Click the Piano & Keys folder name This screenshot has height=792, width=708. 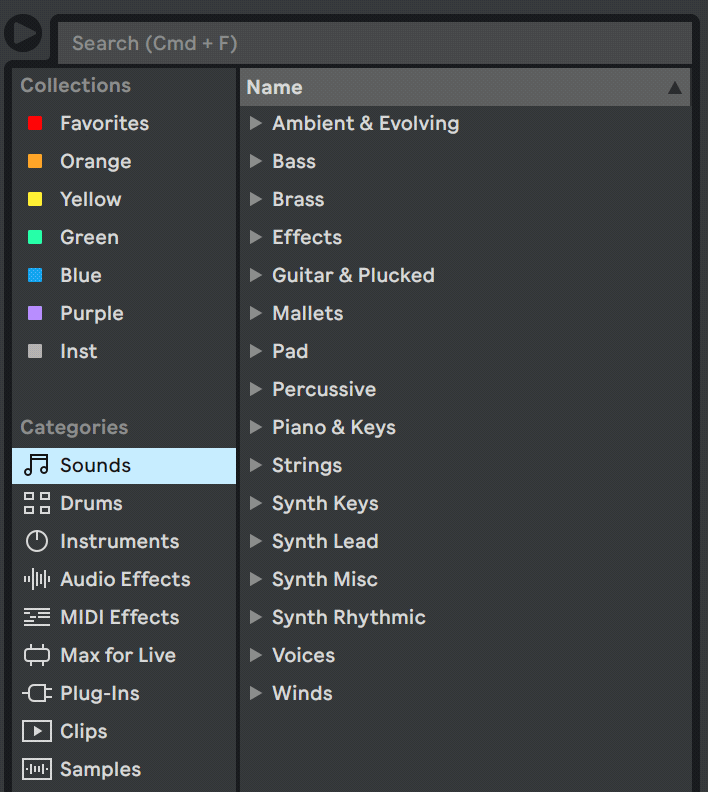tap(333, 428)
